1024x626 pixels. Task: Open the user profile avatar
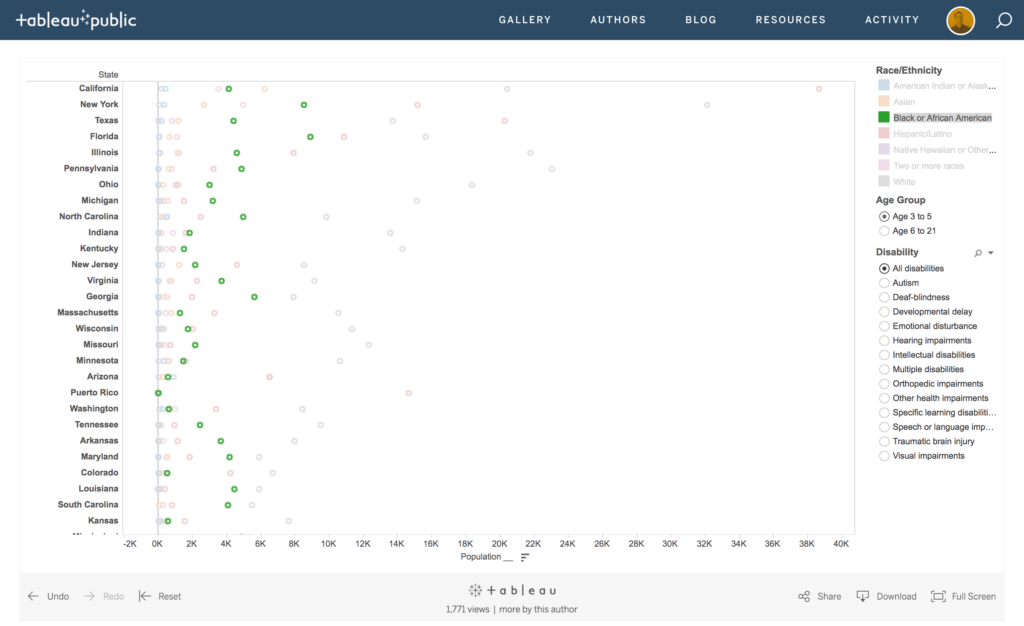(960, 20)
